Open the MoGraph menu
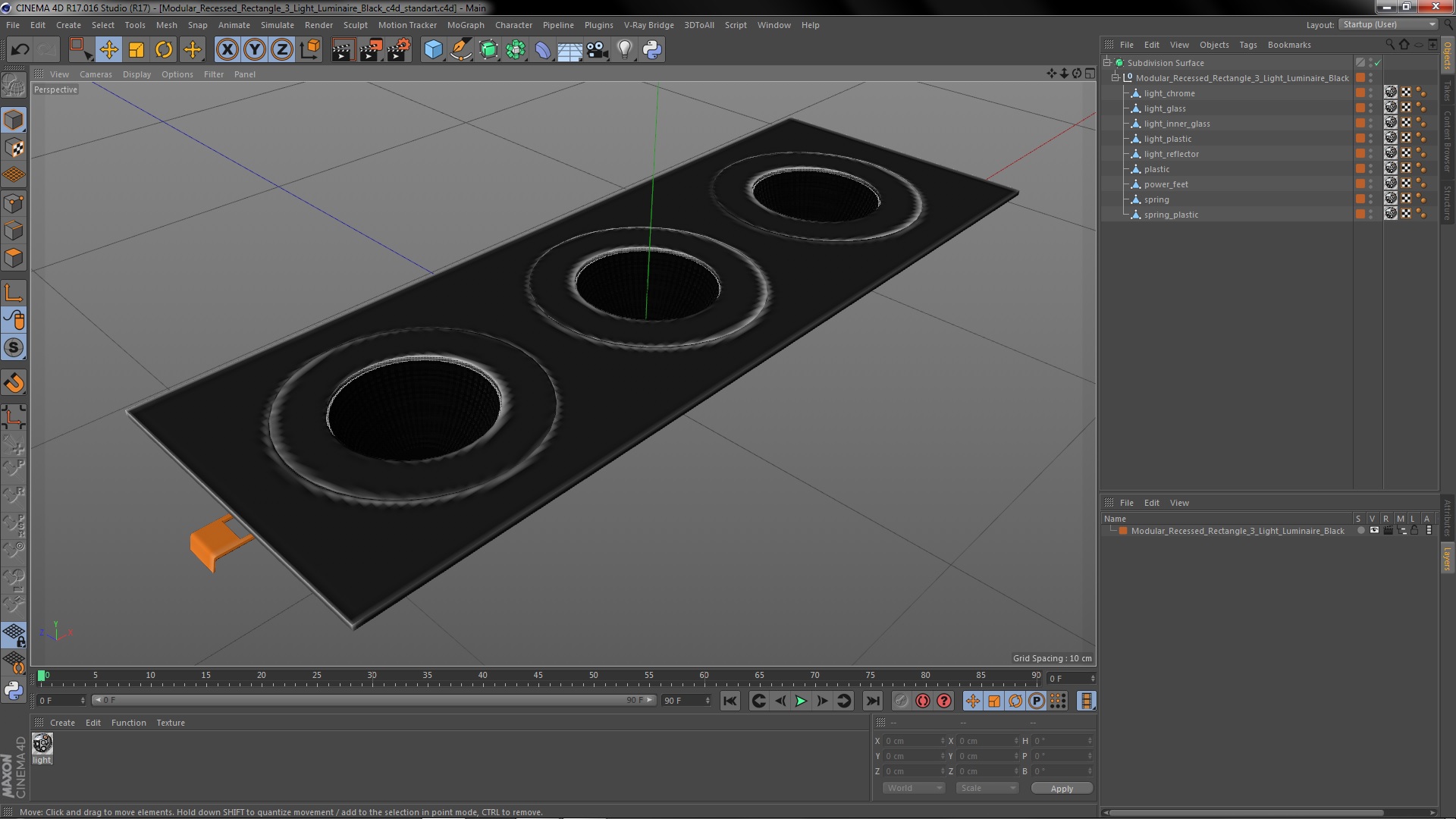Image resolution: width=1456 pixels, height=819 pixels. coord(465,25)
